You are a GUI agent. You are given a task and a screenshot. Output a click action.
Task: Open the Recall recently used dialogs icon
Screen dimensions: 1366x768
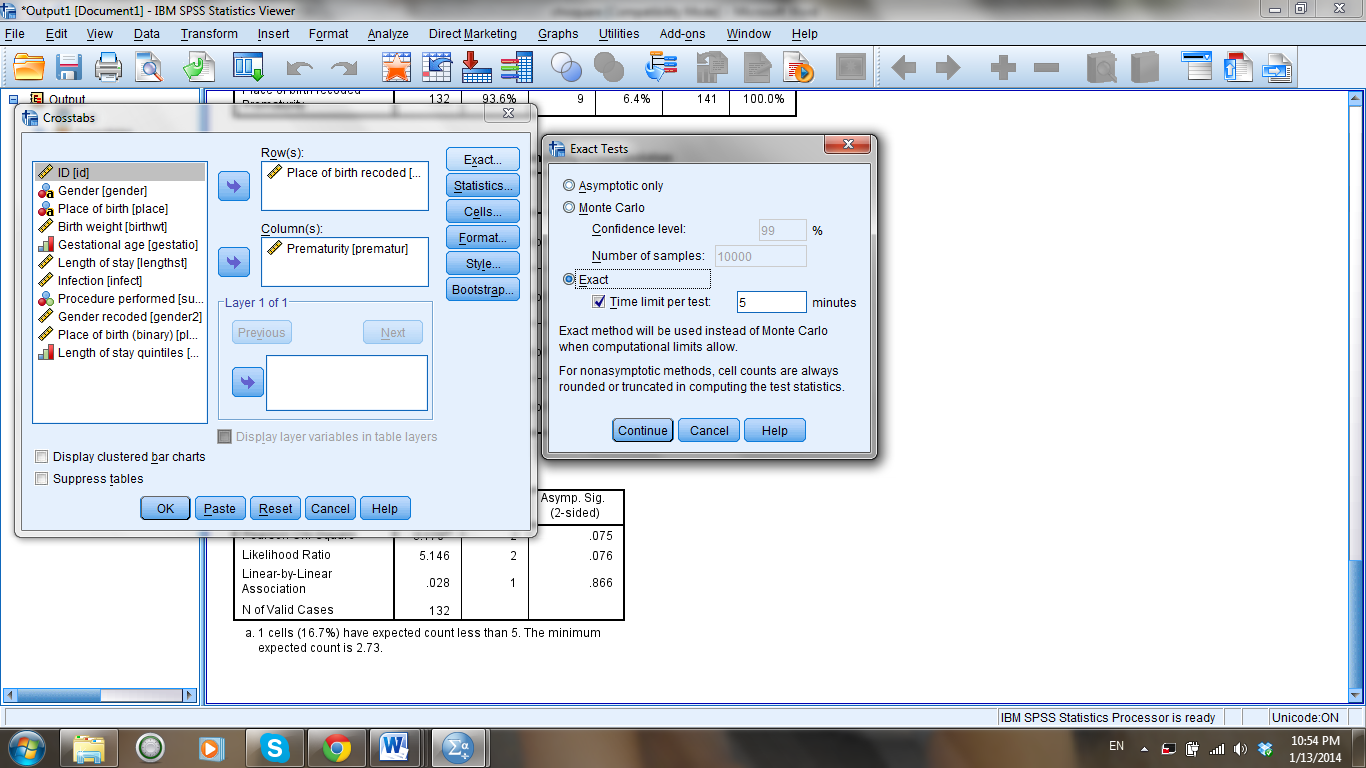[248, 67]
